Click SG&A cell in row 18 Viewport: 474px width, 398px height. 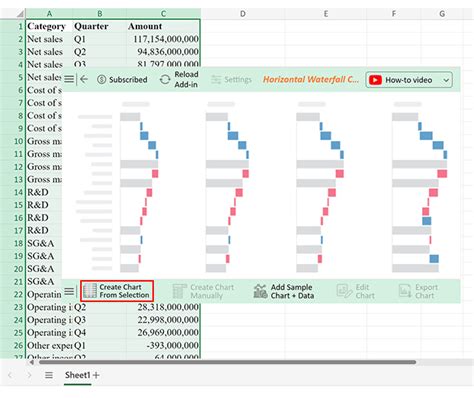pos(44,243)
